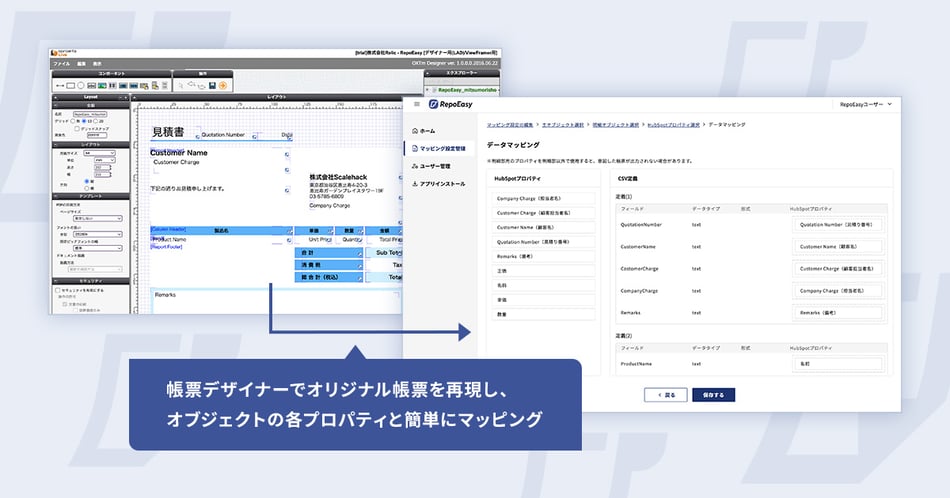Select the rectangle shape component tool

(70, 85)
